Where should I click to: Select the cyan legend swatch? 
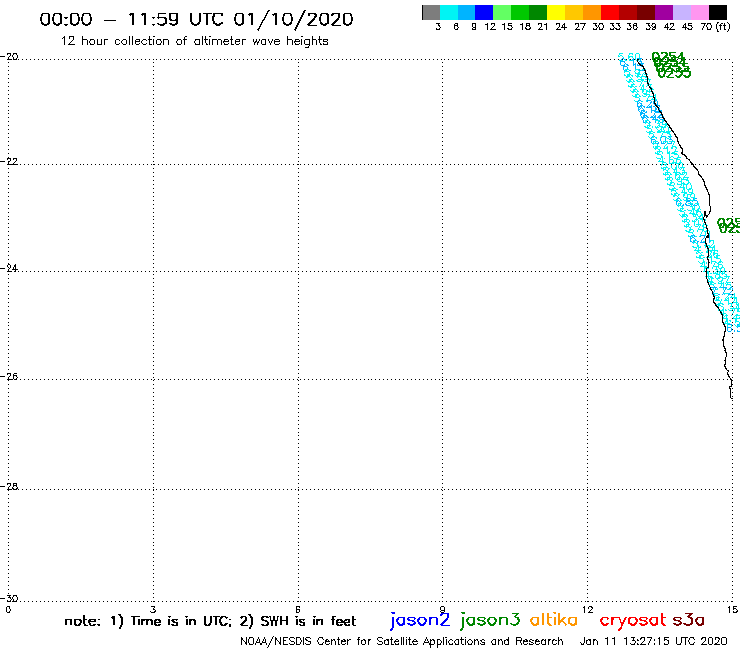[x=448, y=12]
